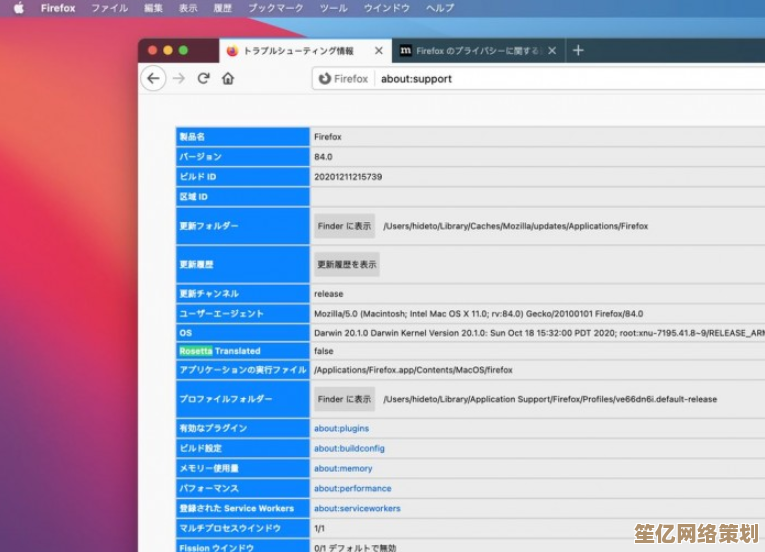Open the Apple menu

point(19,8)
